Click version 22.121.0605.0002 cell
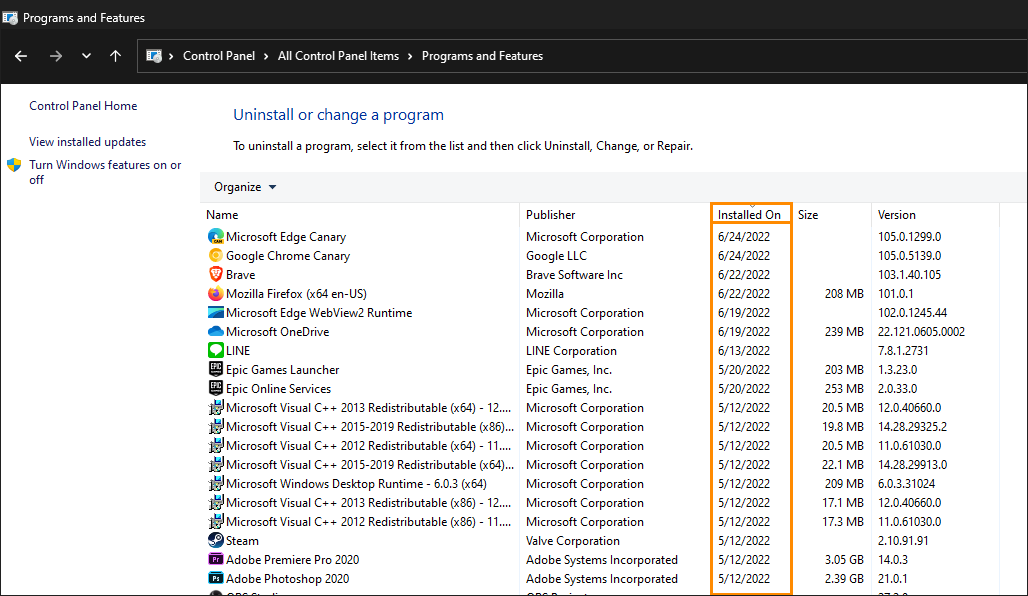1028x596 pixels. coord(922,332)
